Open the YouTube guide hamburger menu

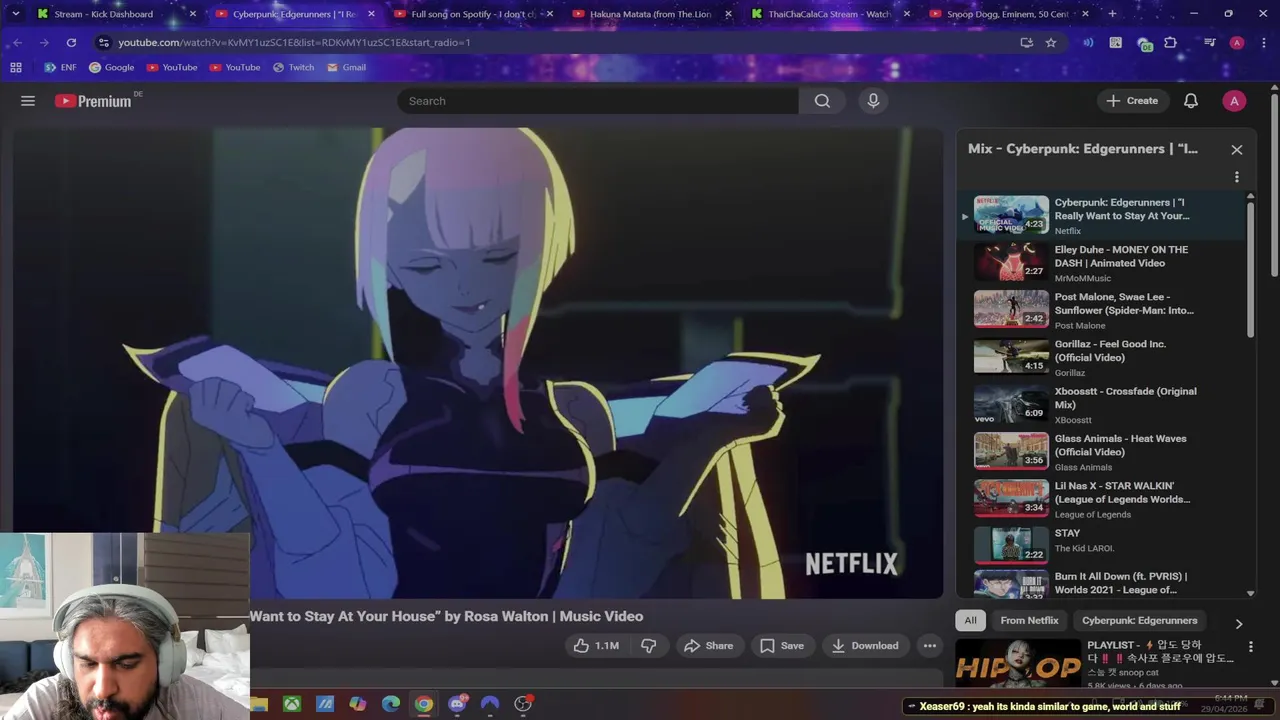click(x=28, y=101)
